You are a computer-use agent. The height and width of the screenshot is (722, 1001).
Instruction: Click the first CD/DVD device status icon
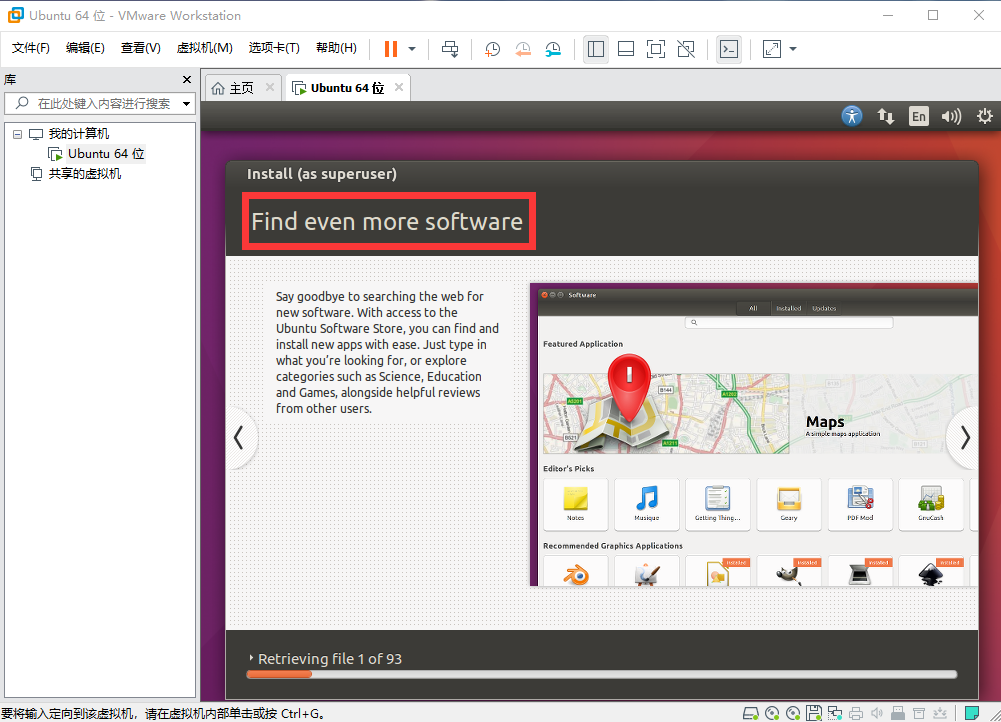coord(772,713)
